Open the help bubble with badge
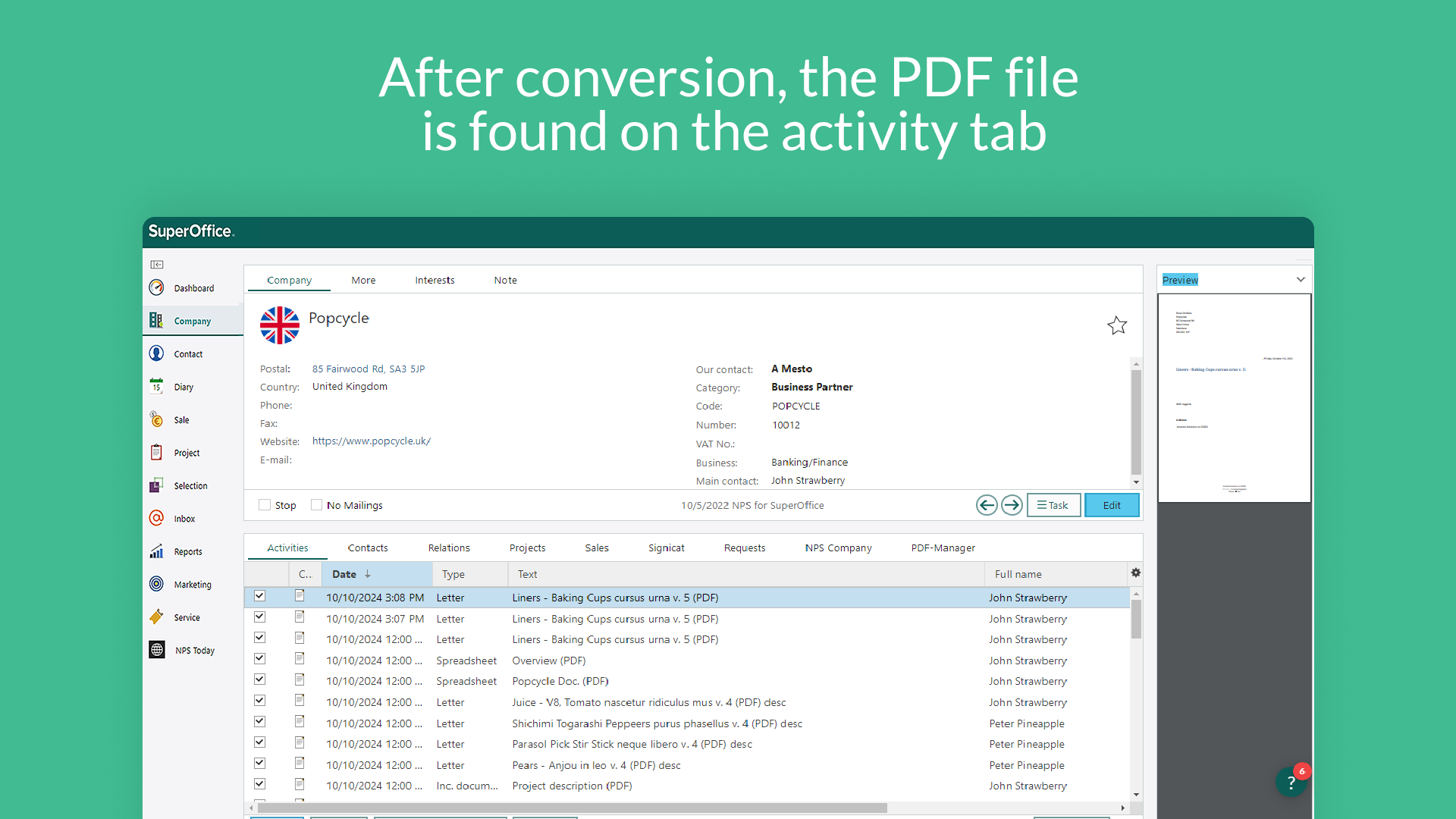Screen dimensions: 1456x819 [1291, 781]
